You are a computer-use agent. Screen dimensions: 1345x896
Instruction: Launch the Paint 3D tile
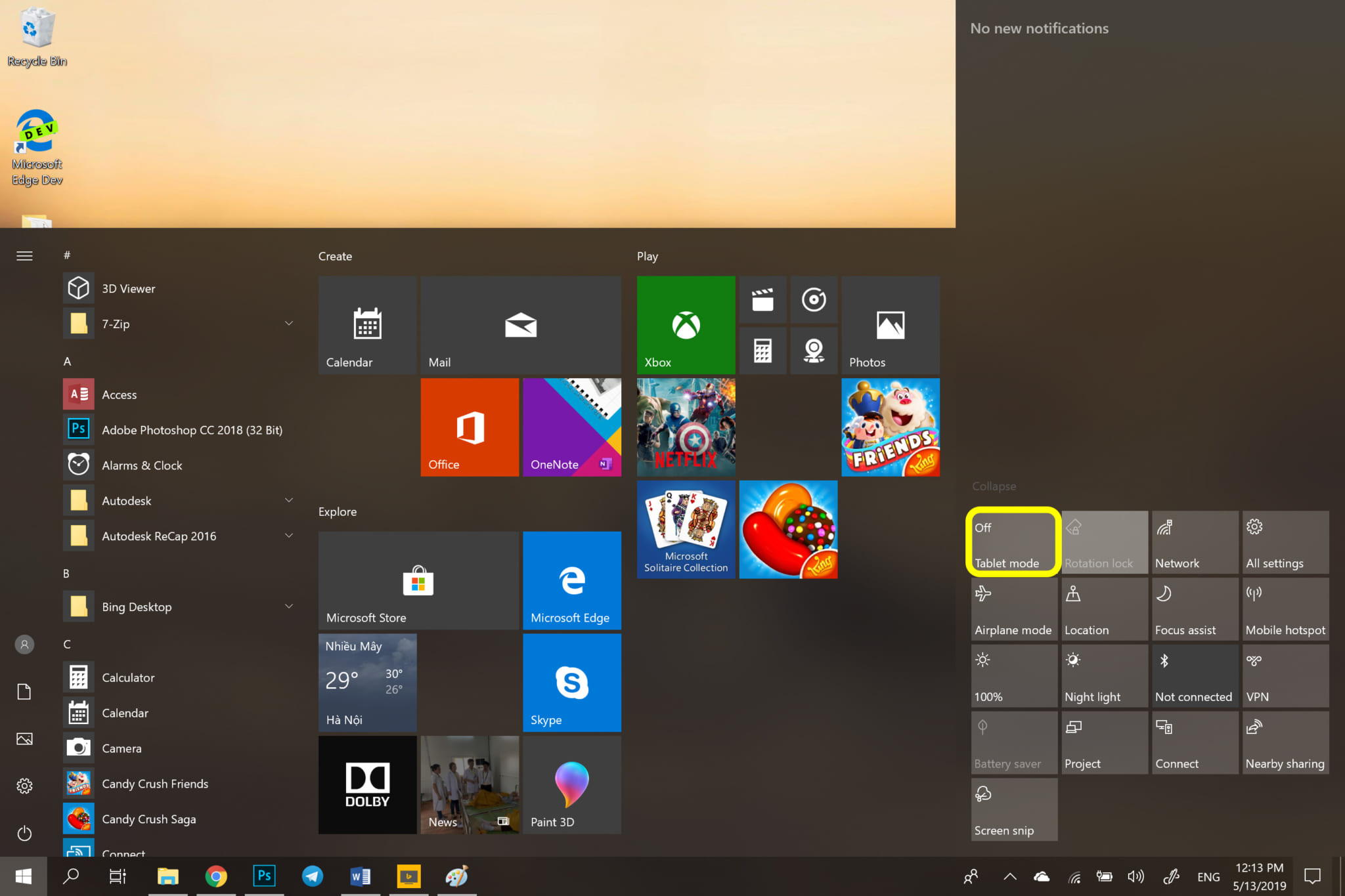572,785
